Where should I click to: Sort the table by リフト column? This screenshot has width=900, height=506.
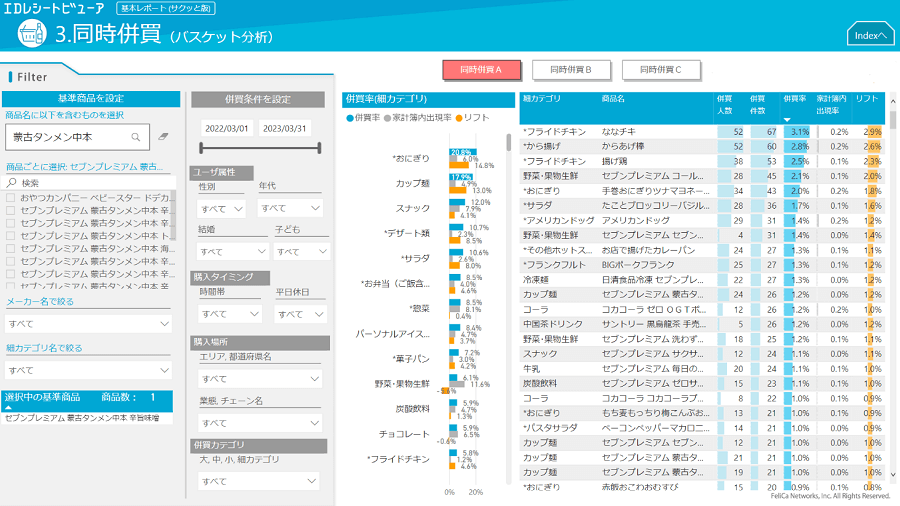point(867,99)
